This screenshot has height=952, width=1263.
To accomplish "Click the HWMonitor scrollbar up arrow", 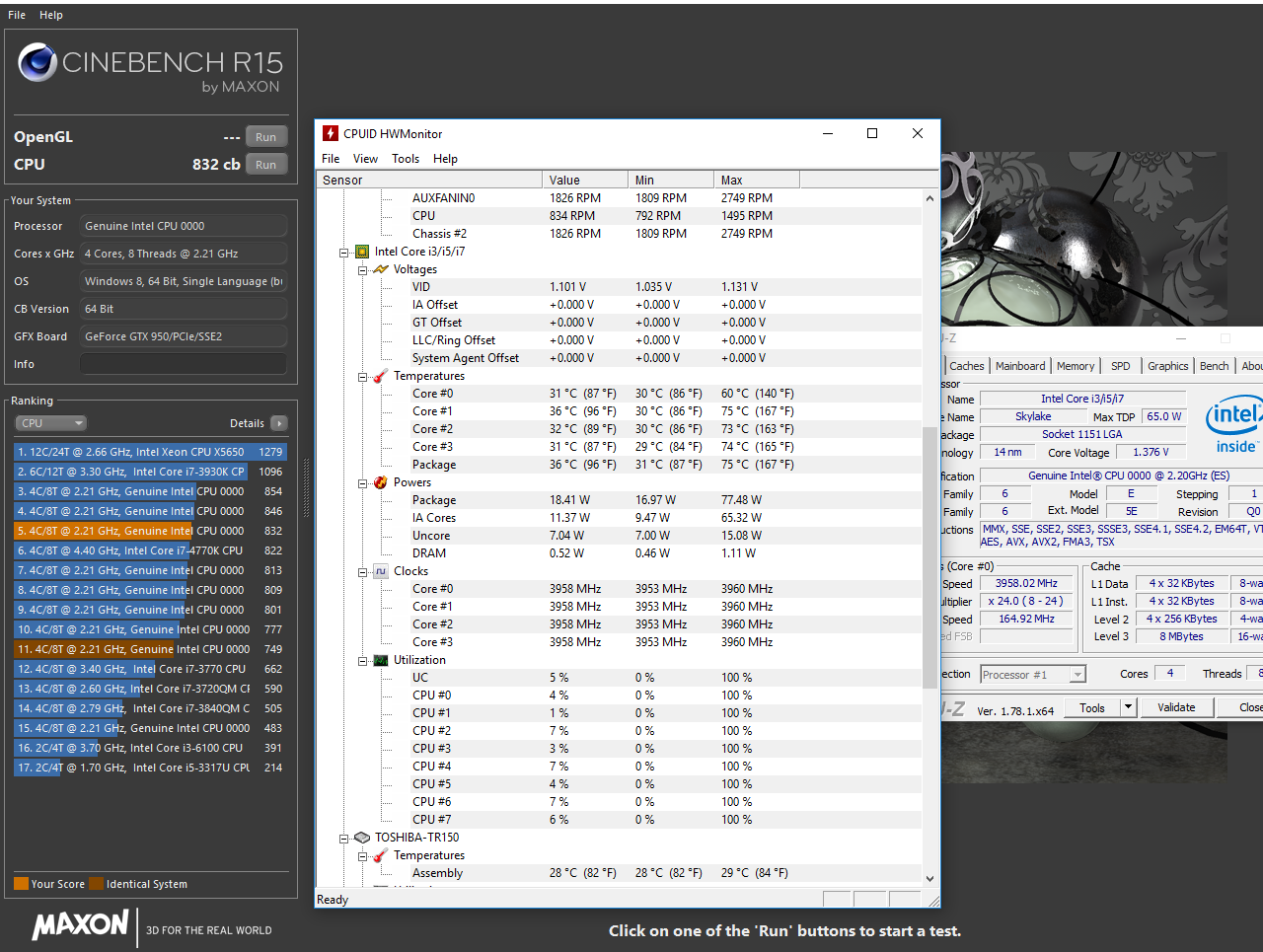I will pyautogui.click(x=929, y=198).
